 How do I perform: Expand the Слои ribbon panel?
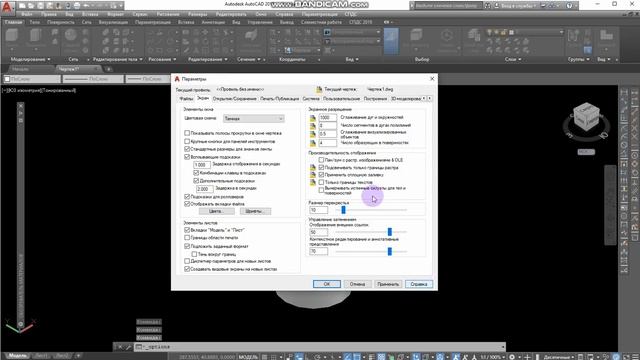tap(513, 59)
